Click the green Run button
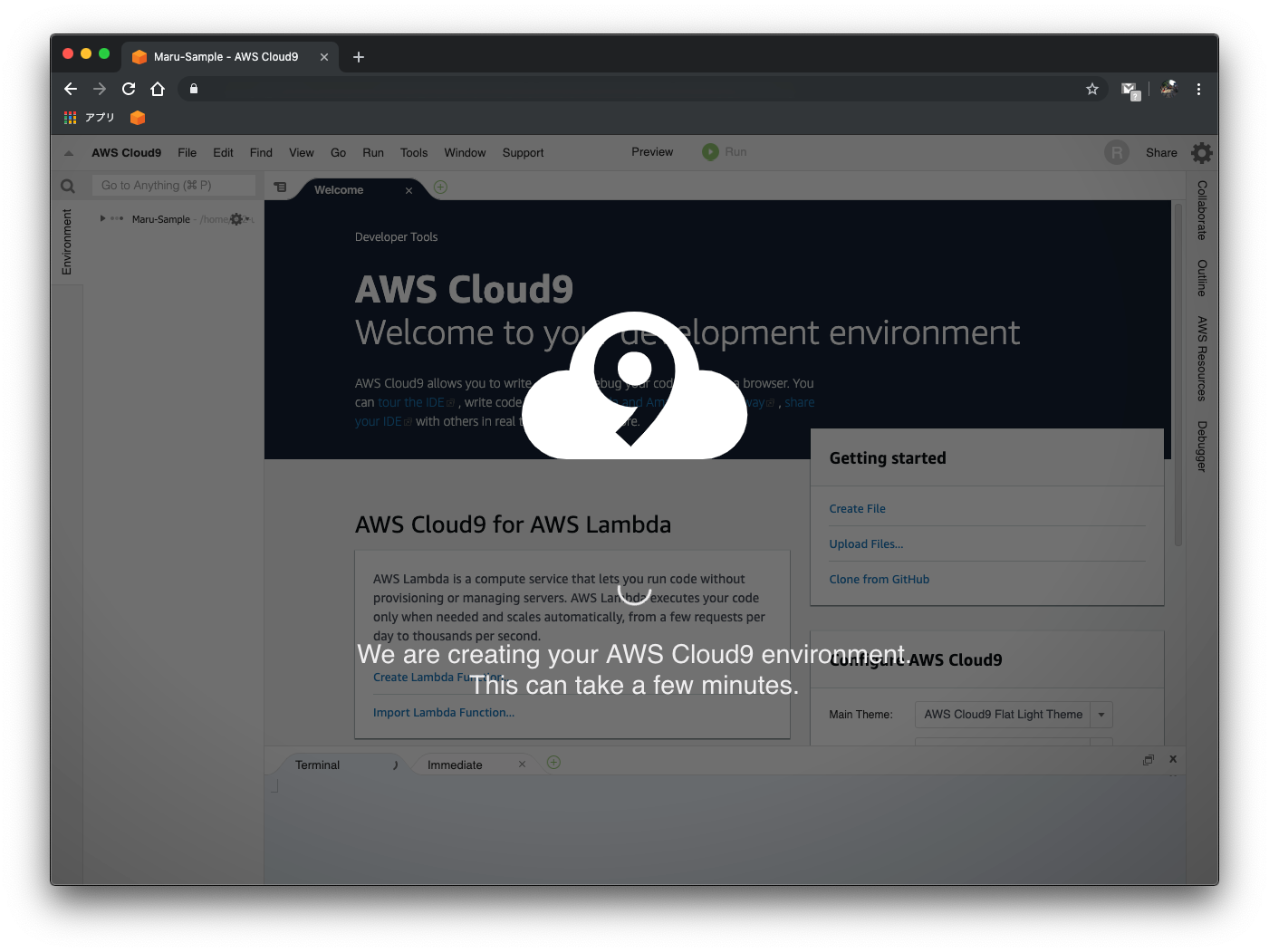The image size is (1269, 952). coord(725,152)
